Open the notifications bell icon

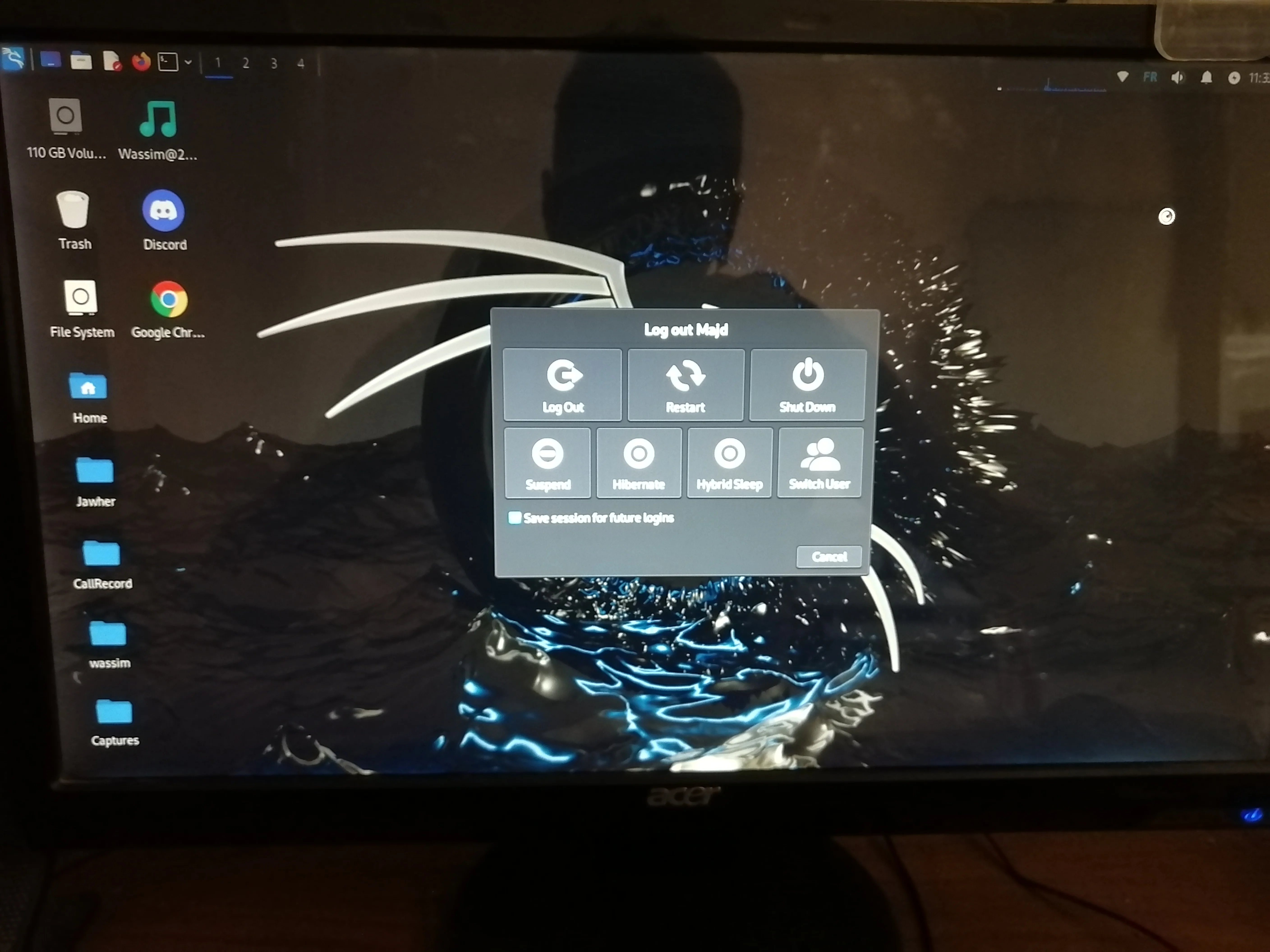coord(1206,78)
